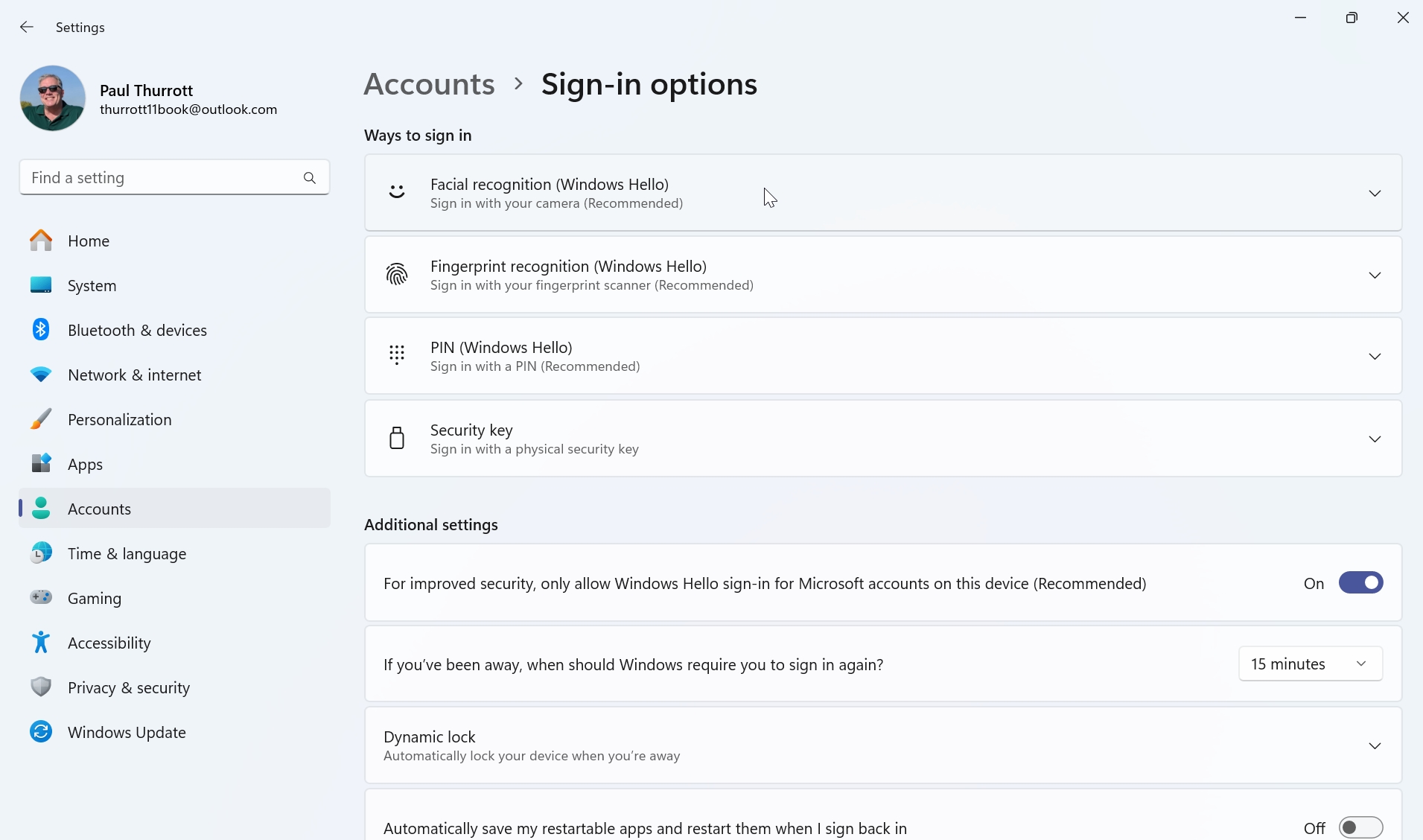Open the 15 minutes sign-in dropdown
This screenshot has width=1423, height=840.
pos(1310,664)
